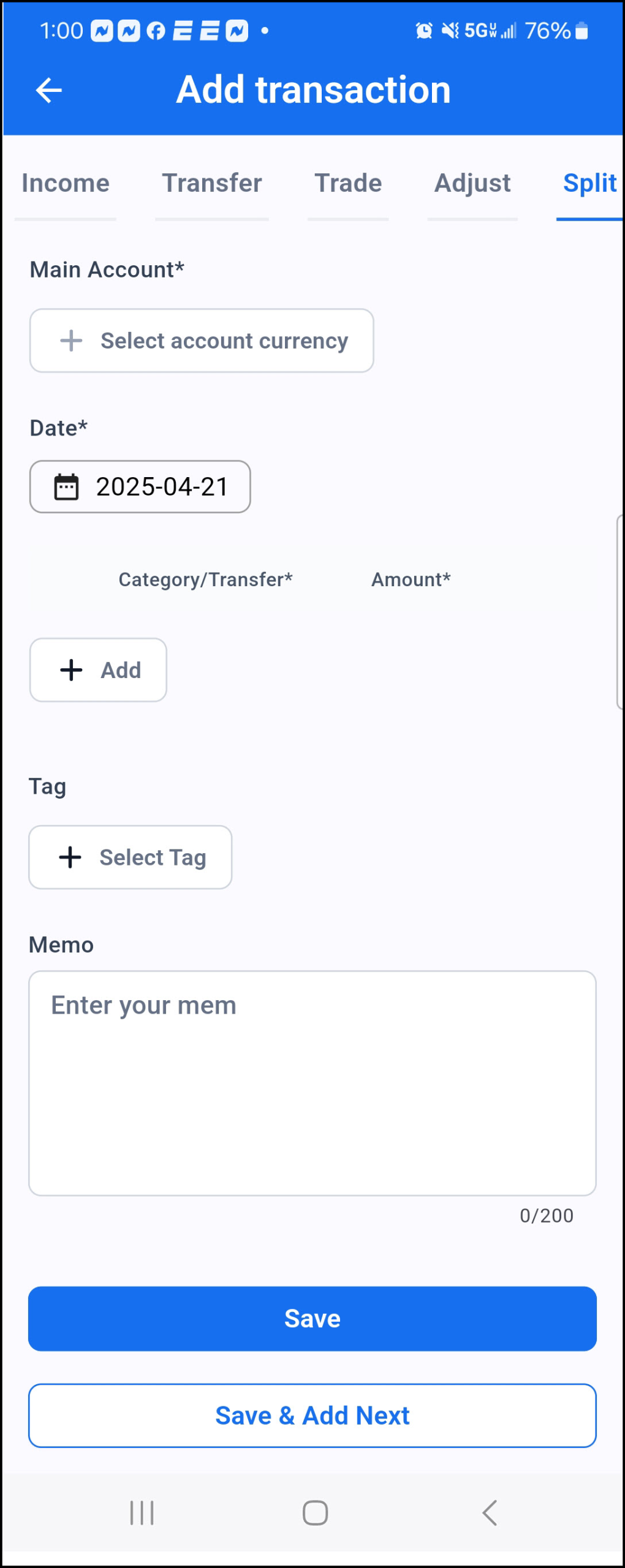Focus the Memo text field
The width and height of the screenshot is (625, 1568).
[x=312, y=1083]
